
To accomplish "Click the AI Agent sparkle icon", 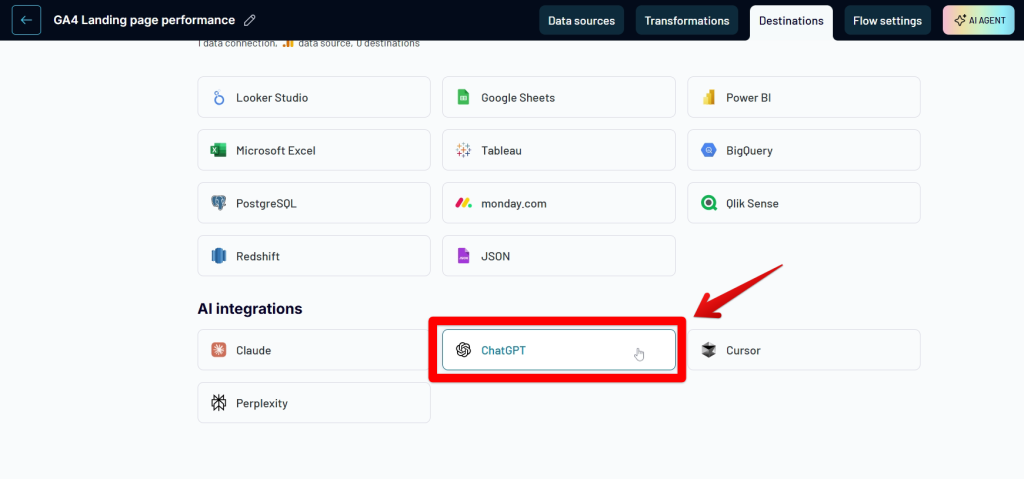I will point(959,20).
